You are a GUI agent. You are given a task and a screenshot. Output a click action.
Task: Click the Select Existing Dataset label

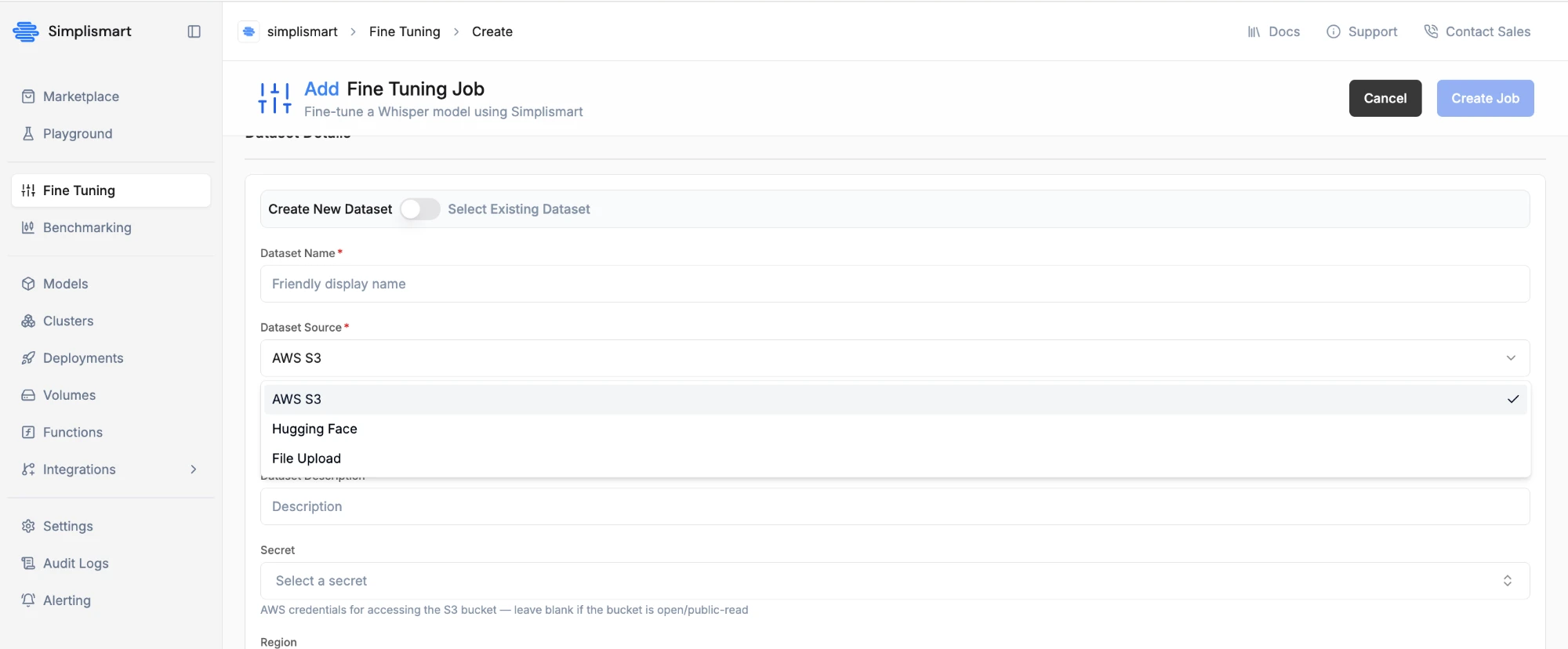(x=519, y=209)
